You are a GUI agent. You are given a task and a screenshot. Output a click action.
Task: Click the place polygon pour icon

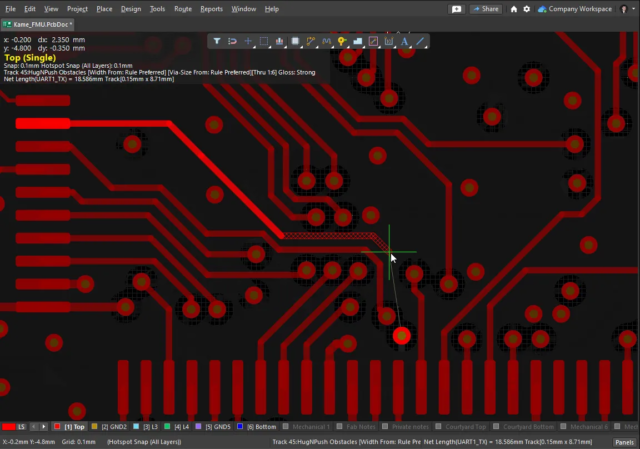(358, 41)
